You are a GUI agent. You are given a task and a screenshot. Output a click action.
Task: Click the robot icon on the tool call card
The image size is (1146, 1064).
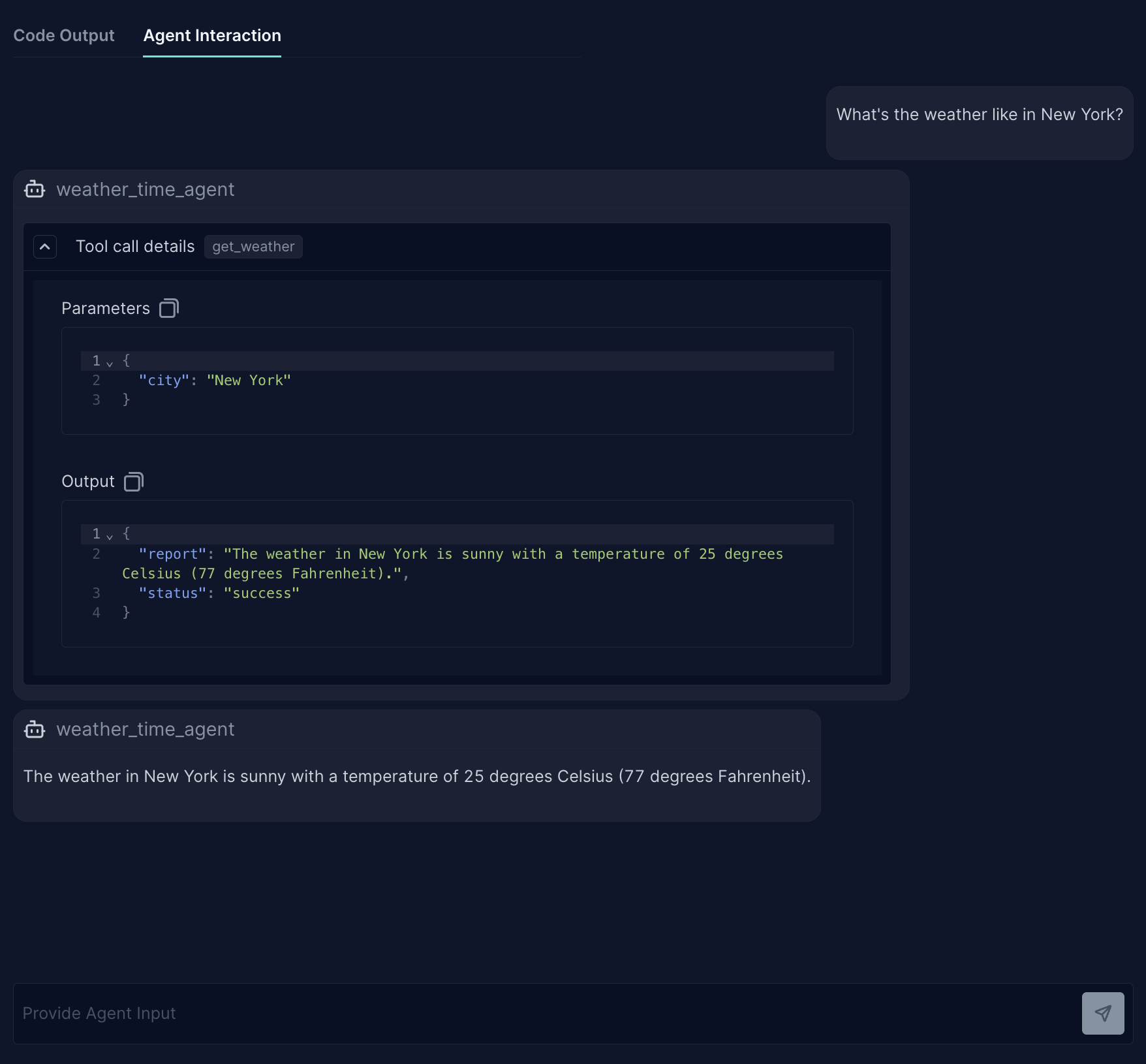point(35,189)
